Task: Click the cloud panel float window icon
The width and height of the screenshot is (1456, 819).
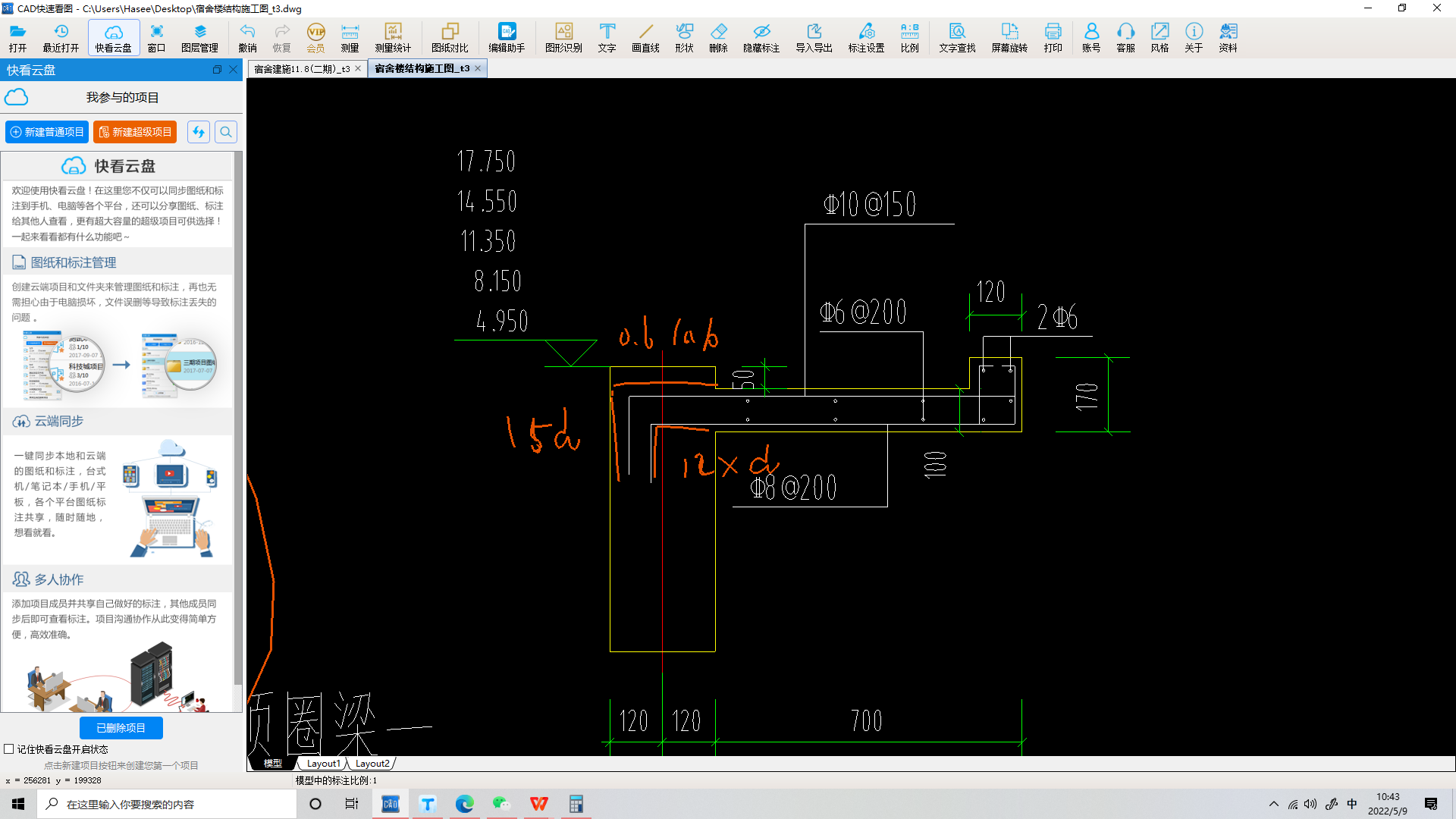Action: (x=217, y=70)
